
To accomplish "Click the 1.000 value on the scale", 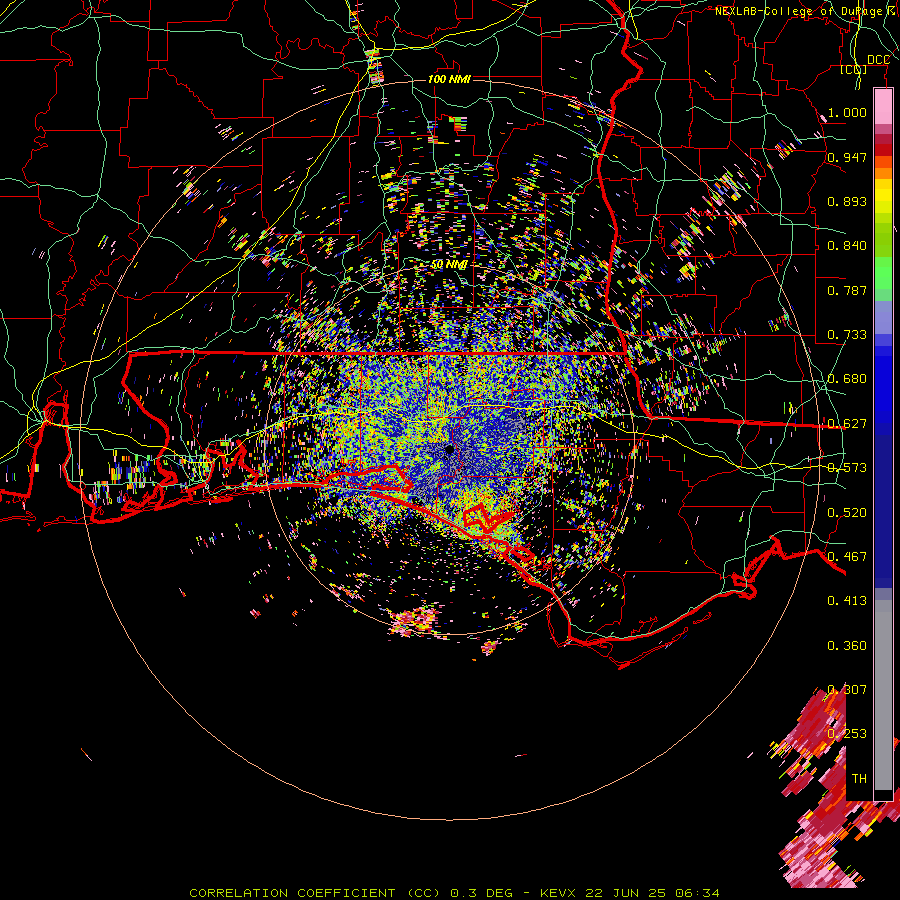I will pos(847,112).
